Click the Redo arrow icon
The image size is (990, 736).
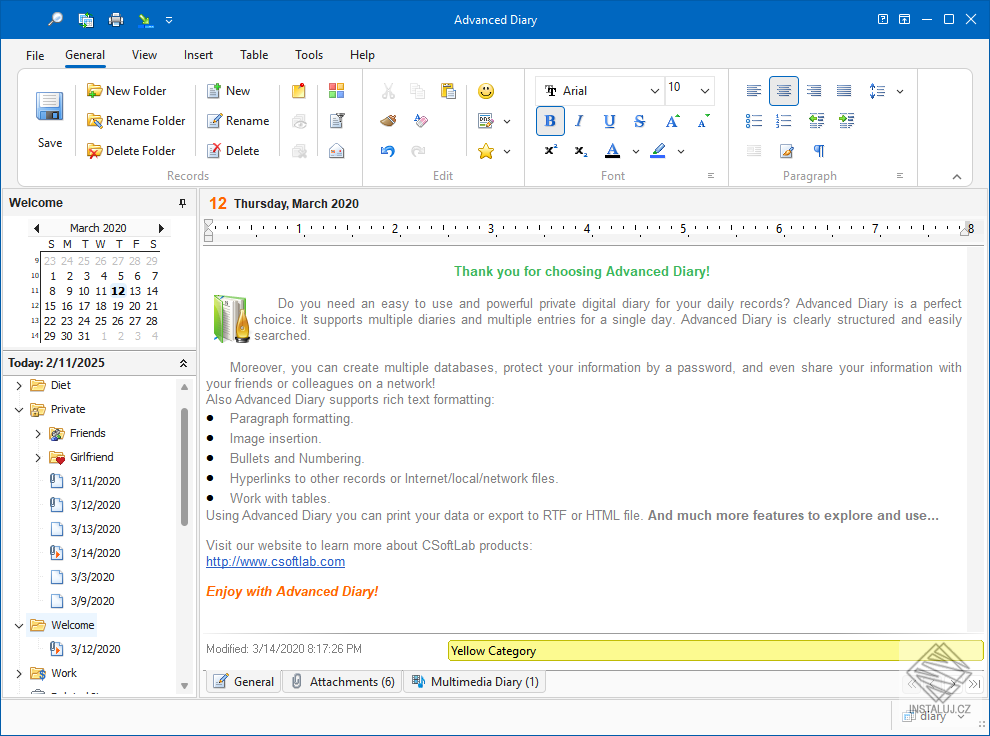418,151
